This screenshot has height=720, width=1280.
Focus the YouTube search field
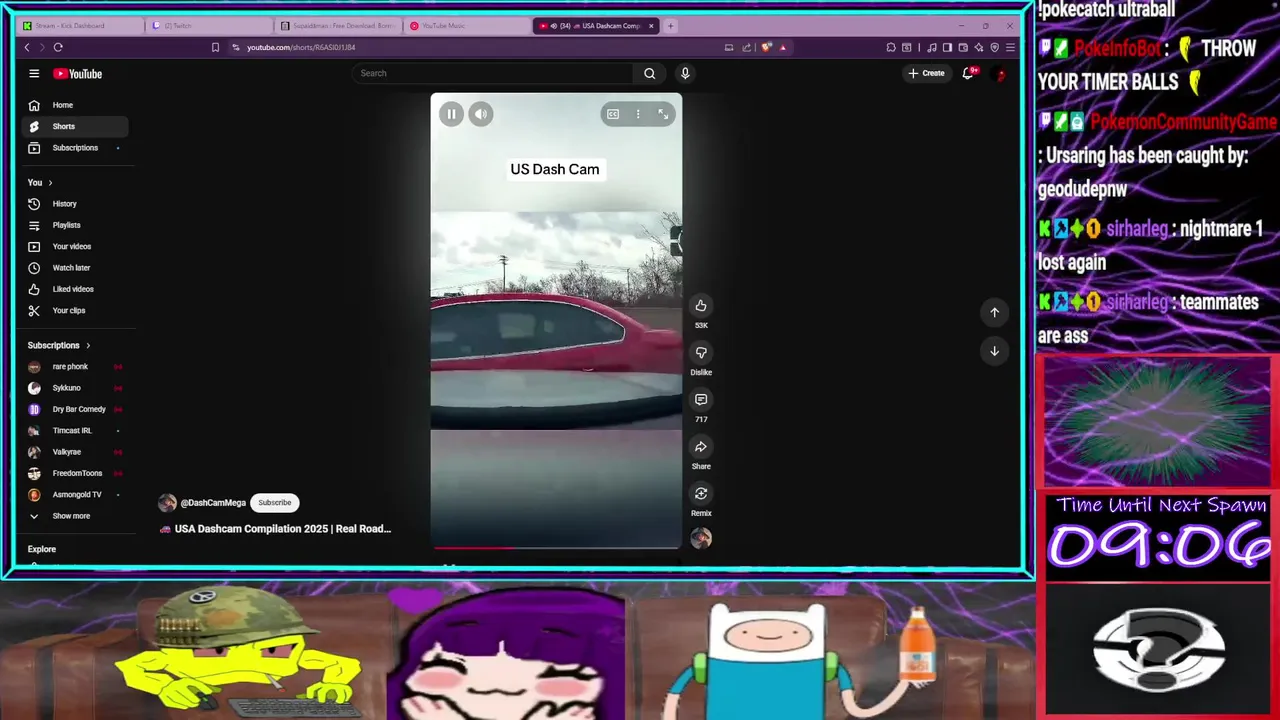click(495, 73)
